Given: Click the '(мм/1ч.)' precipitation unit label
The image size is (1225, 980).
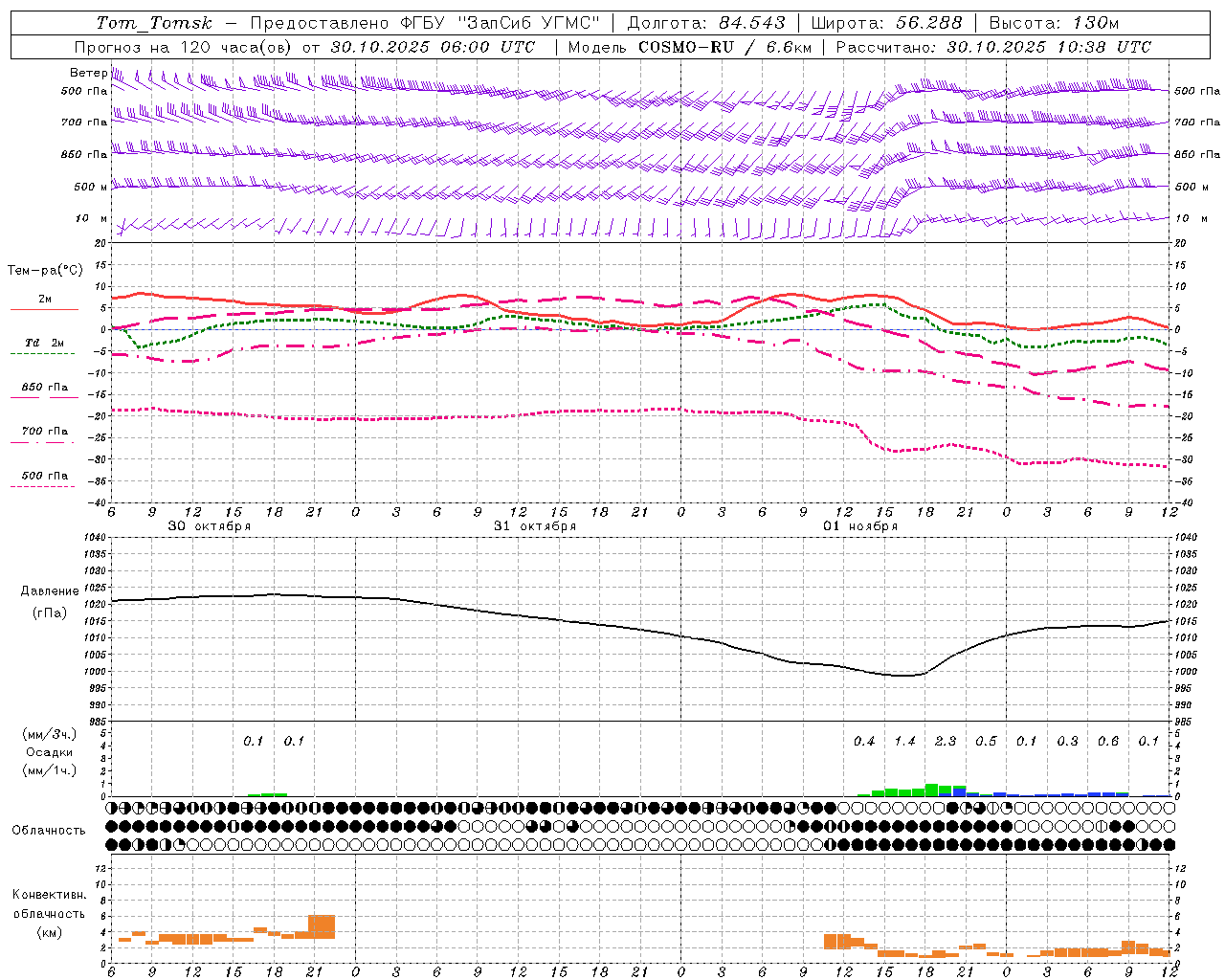Looking at the screenshot, I should pyautogui.click(x=50, y=770).
